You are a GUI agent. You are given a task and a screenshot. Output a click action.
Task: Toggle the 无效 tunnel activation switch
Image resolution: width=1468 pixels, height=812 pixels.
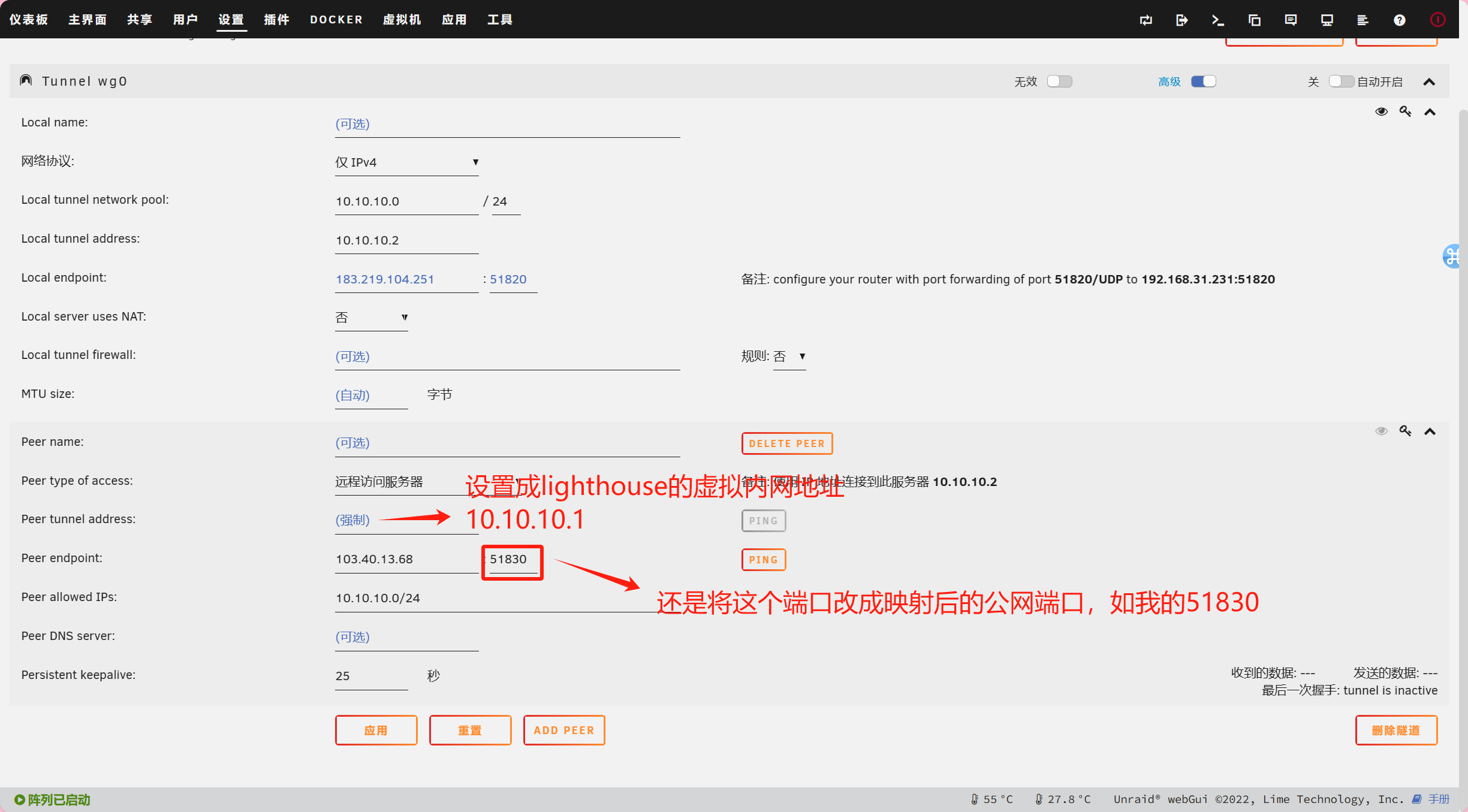1059,81
